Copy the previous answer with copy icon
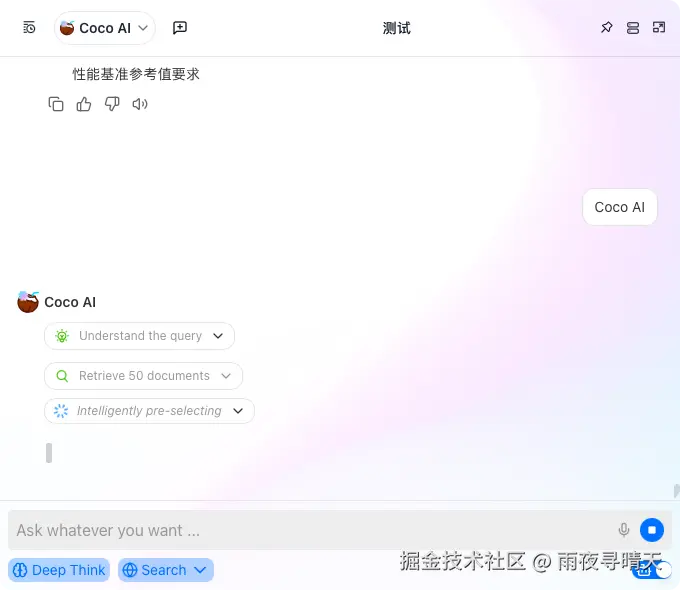680x590 pixels. tap(56, 104)
